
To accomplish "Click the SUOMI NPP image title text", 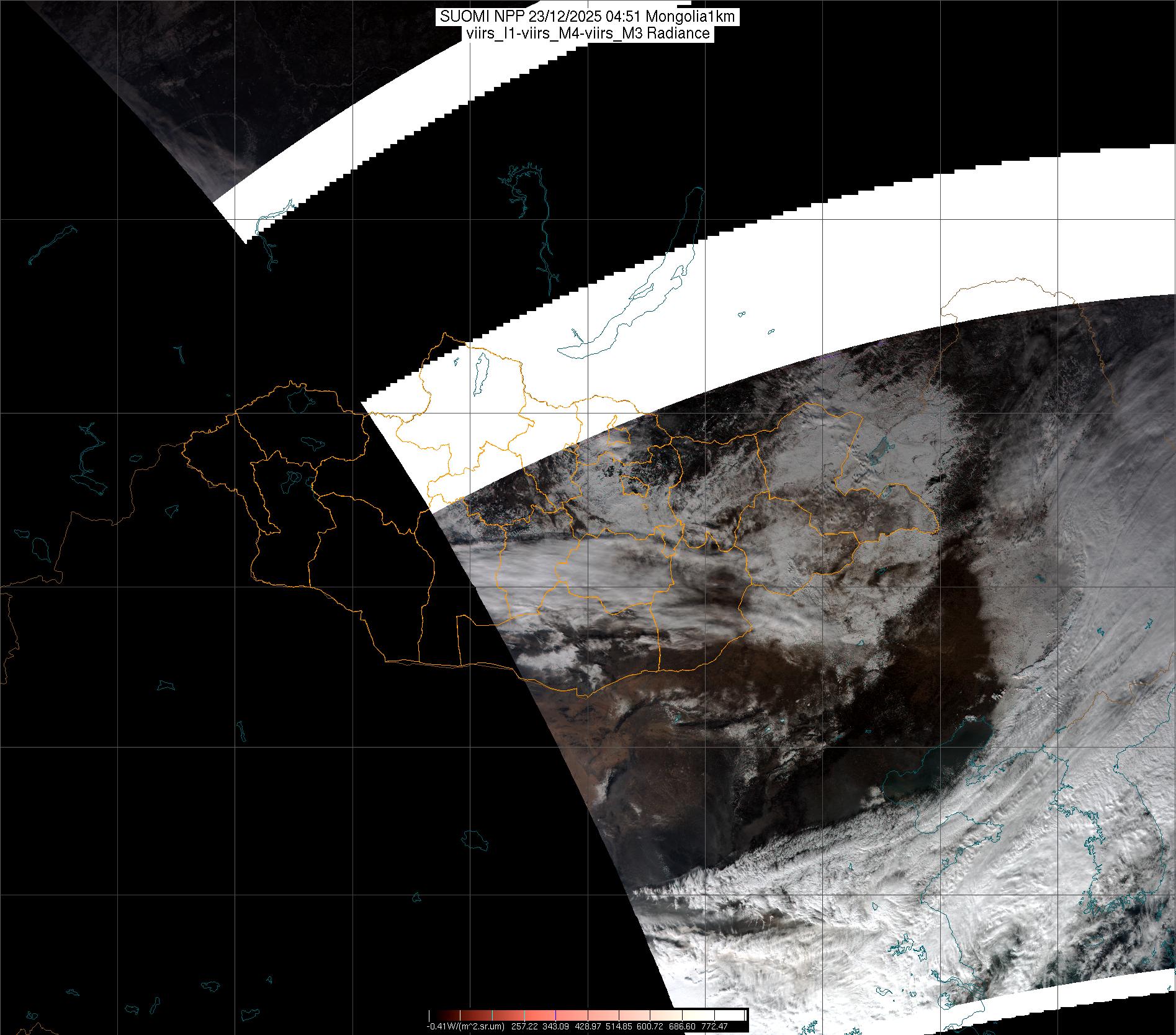I will click(x=587, y=17).
